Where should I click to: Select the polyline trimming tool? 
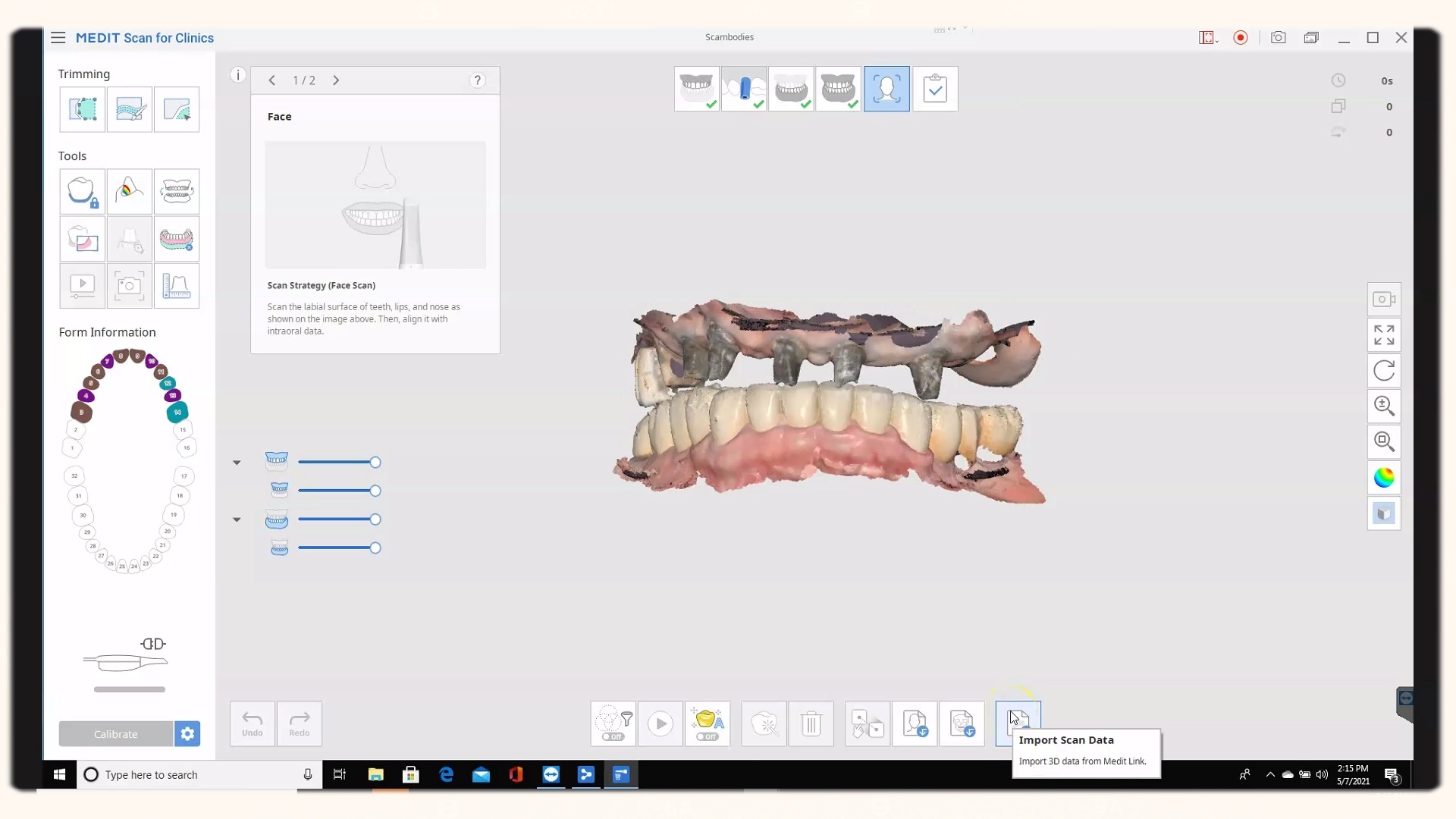point(83,109)
